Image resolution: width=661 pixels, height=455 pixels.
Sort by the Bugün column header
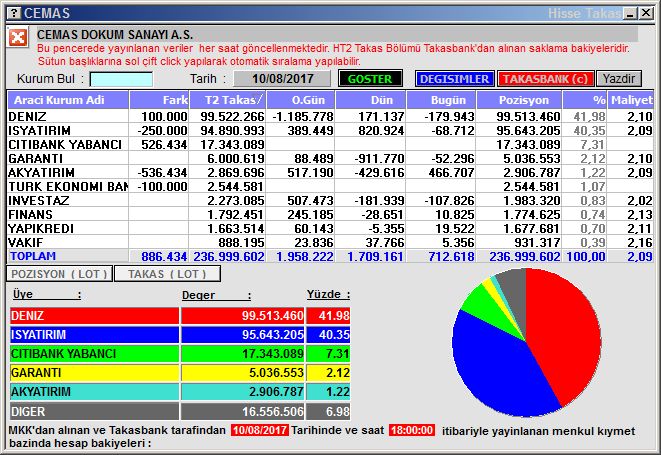click(x=441, y=100)
